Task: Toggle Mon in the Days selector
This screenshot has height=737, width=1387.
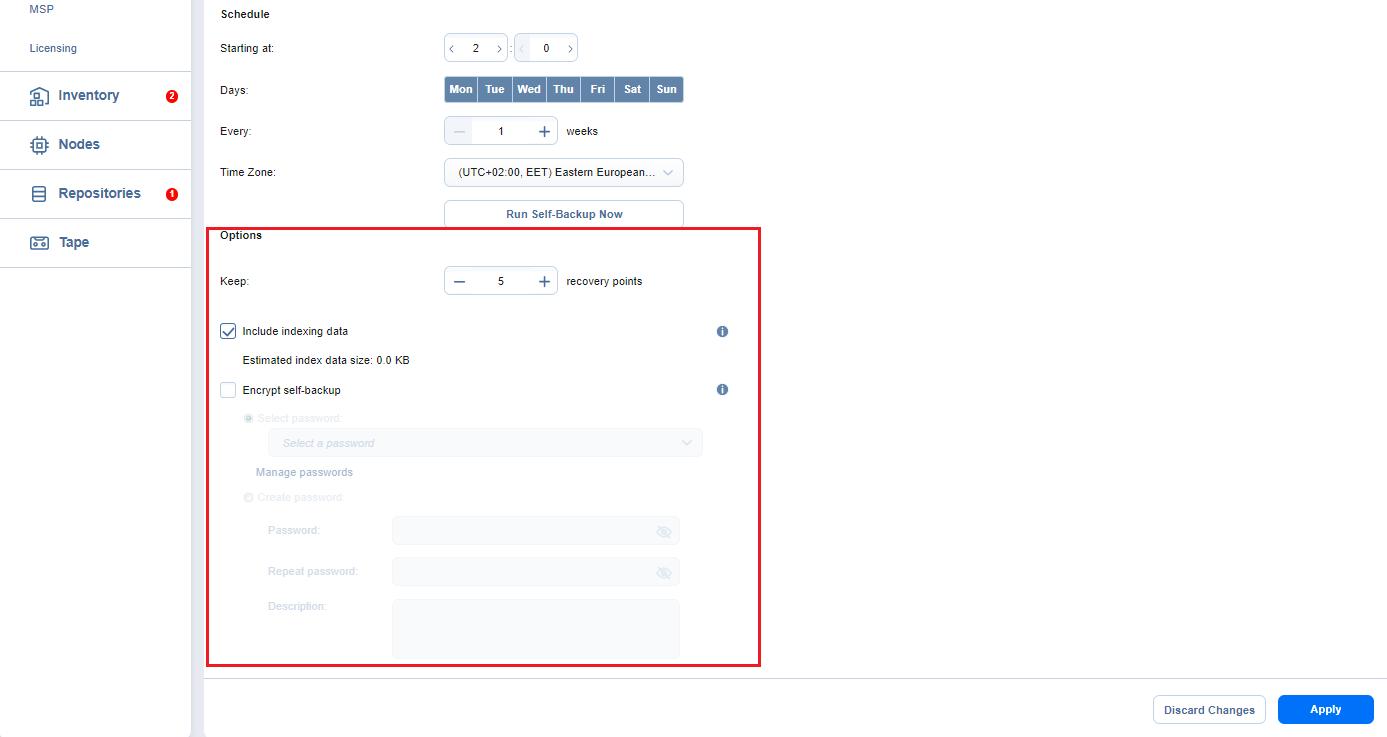Action: [x=461, y=89]
